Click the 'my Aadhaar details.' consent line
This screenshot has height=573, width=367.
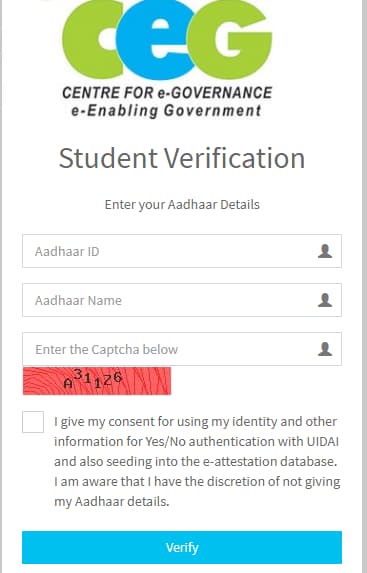pyautogui.click(x=111, y=501)
